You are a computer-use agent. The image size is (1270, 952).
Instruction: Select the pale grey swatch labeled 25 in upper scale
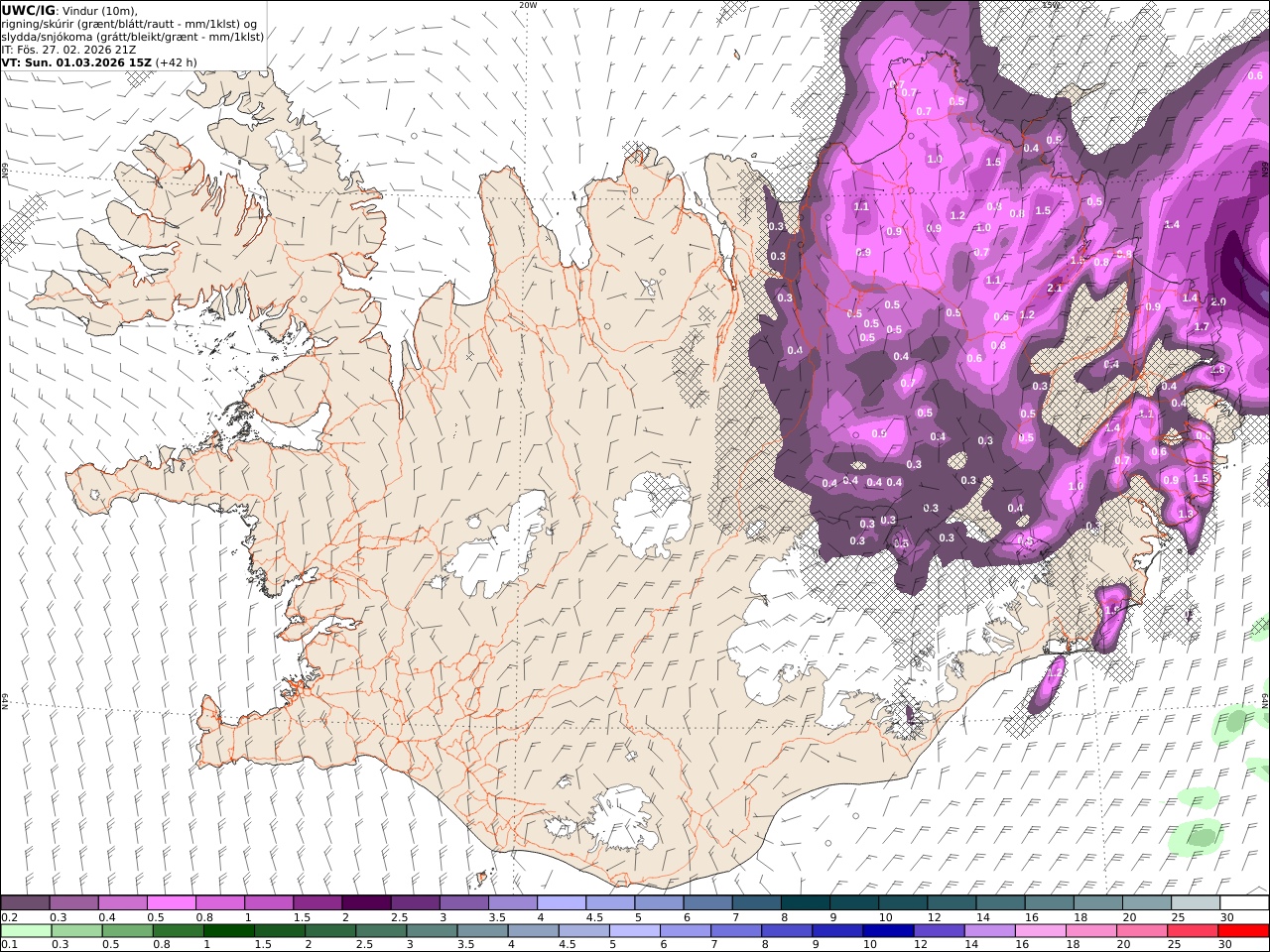click(1196, 903)
